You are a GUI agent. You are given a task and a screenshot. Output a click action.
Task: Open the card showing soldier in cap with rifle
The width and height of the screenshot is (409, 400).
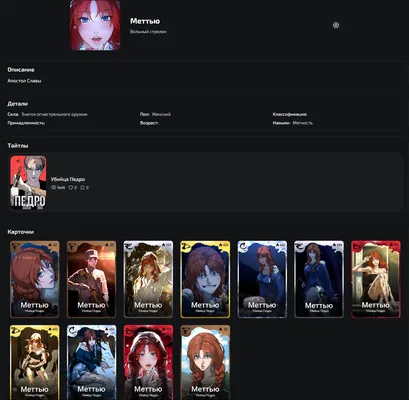coord(91,279)
